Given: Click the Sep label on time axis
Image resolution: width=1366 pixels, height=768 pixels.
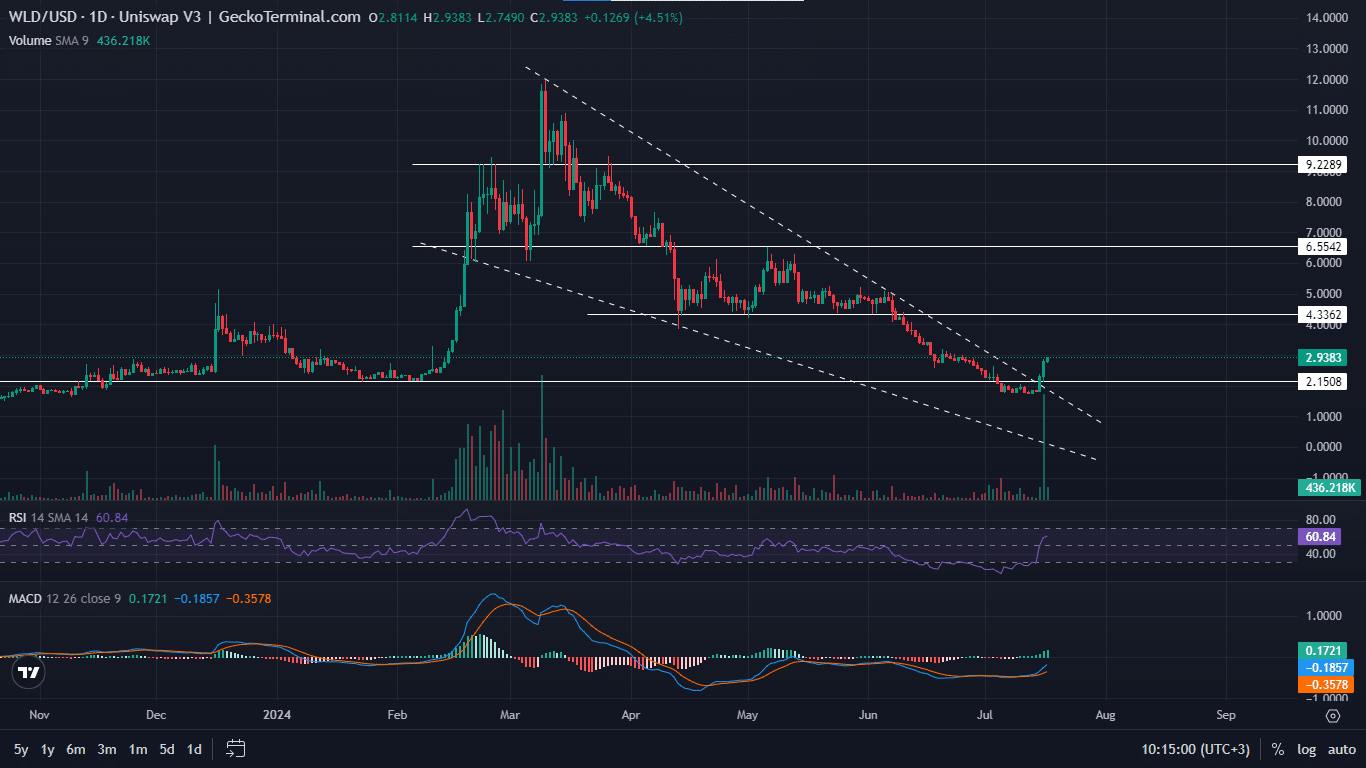Looking at the screenshot, I should [1226, 715].
